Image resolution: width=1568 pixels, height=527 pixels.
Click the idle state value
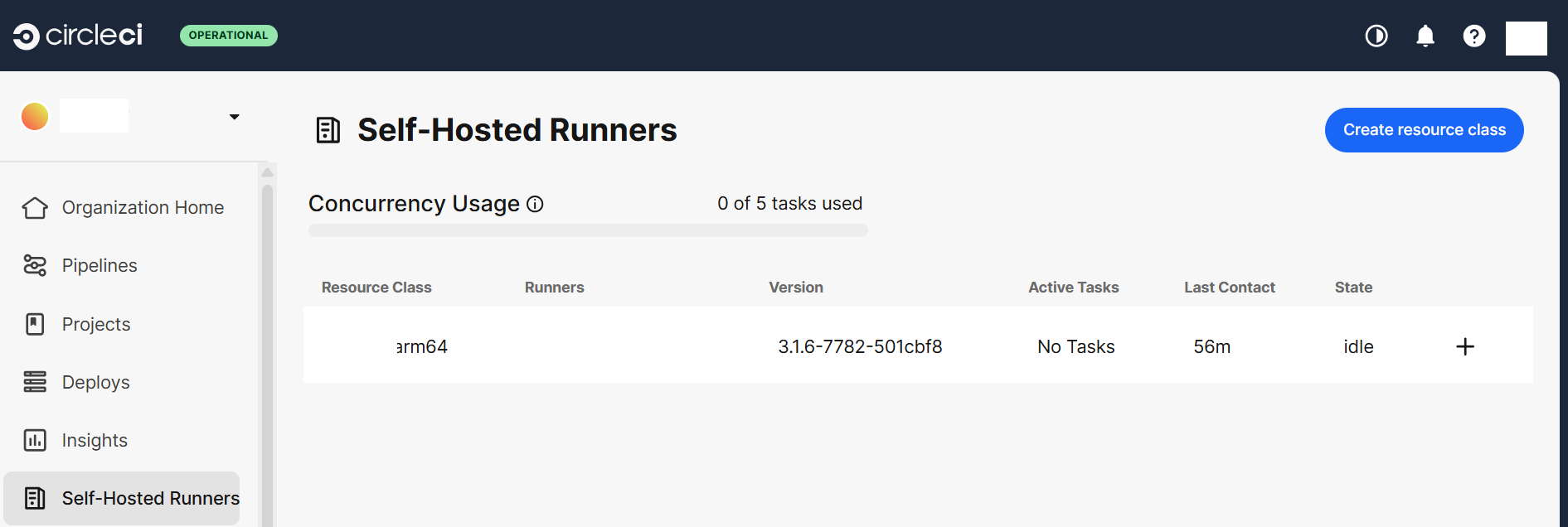point(1358,346)
